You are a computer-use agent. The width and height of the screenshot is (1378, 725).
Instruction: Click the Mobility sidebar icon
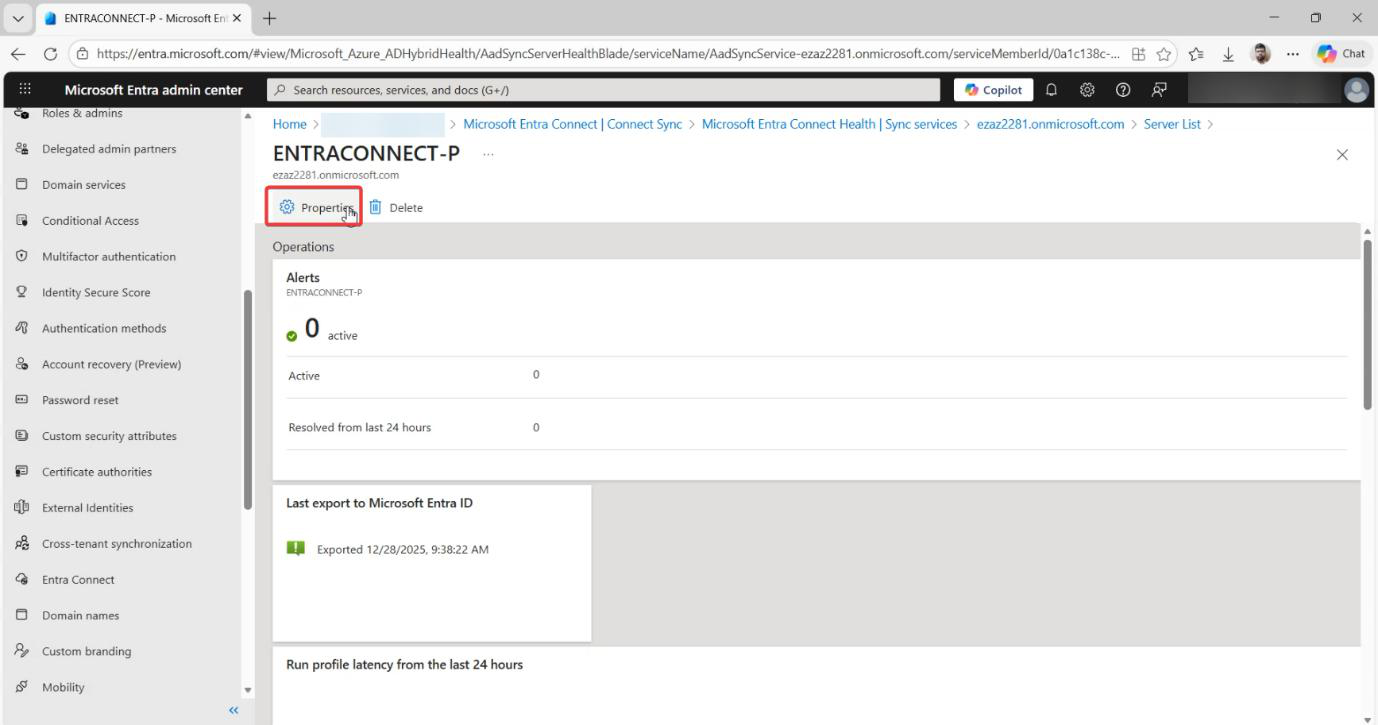coord(21,687)
